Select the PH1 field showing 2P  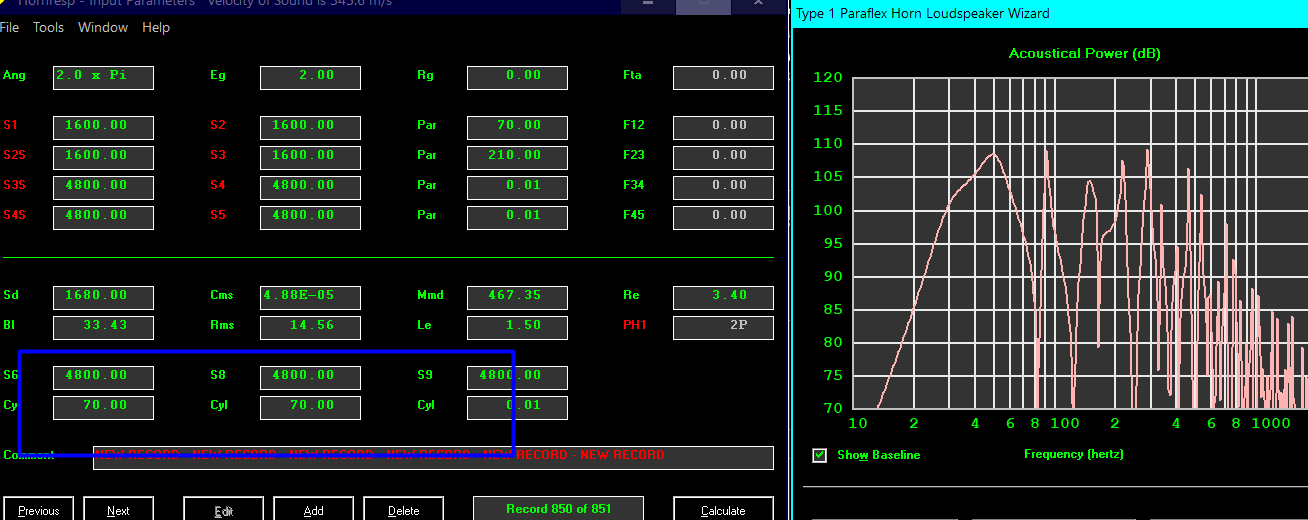723,327
